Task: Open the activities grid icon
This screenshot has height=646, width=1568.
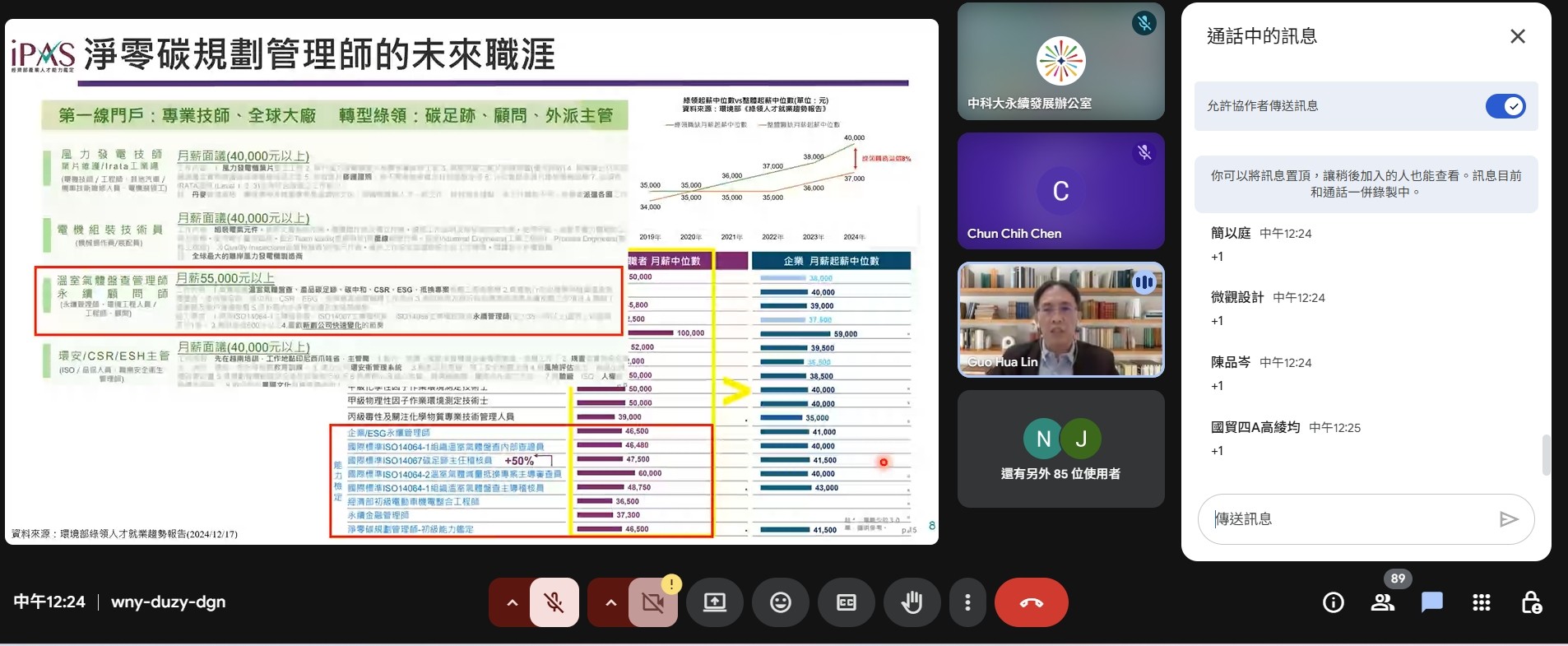Action: (1481, 602)
